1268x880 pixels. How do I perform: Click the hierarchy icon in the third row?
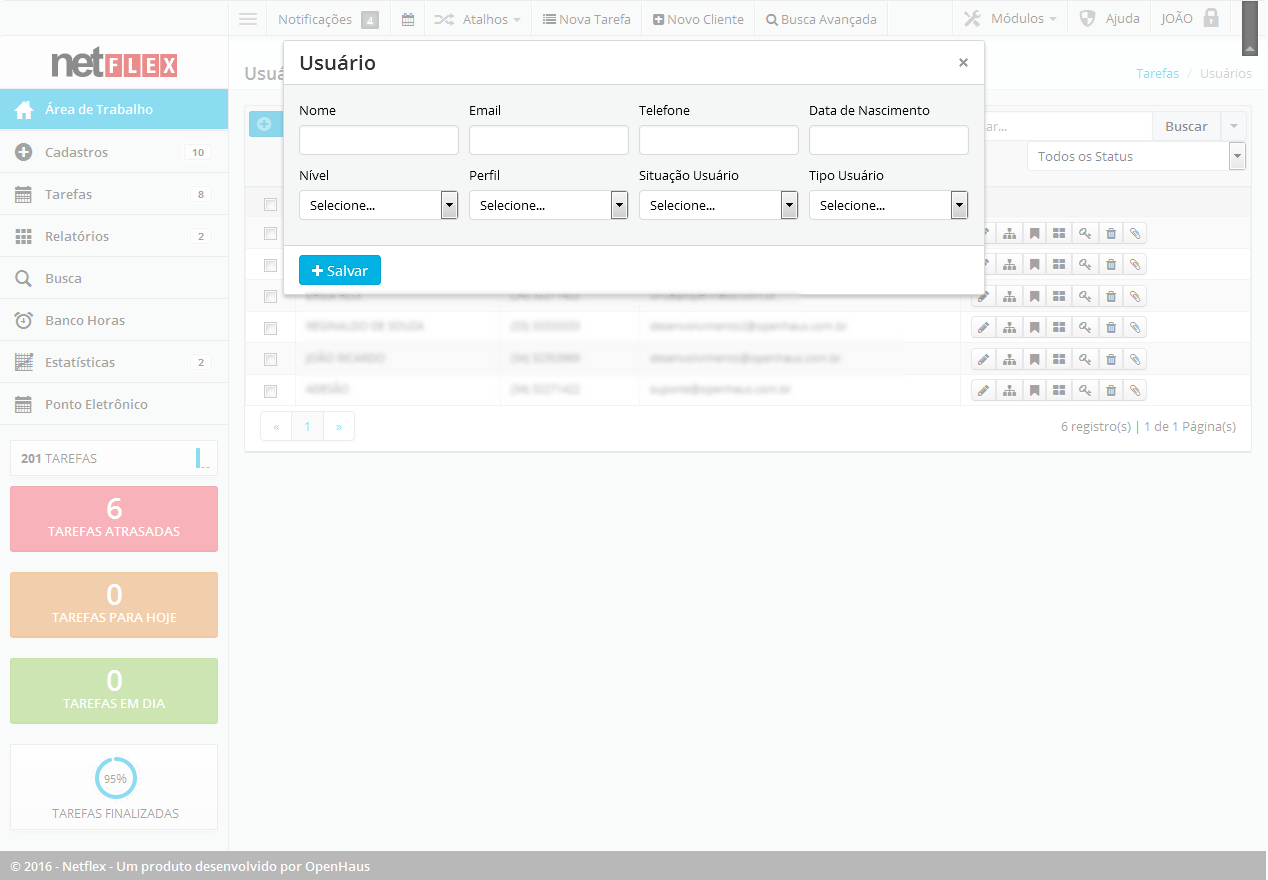click(1010, 296)
